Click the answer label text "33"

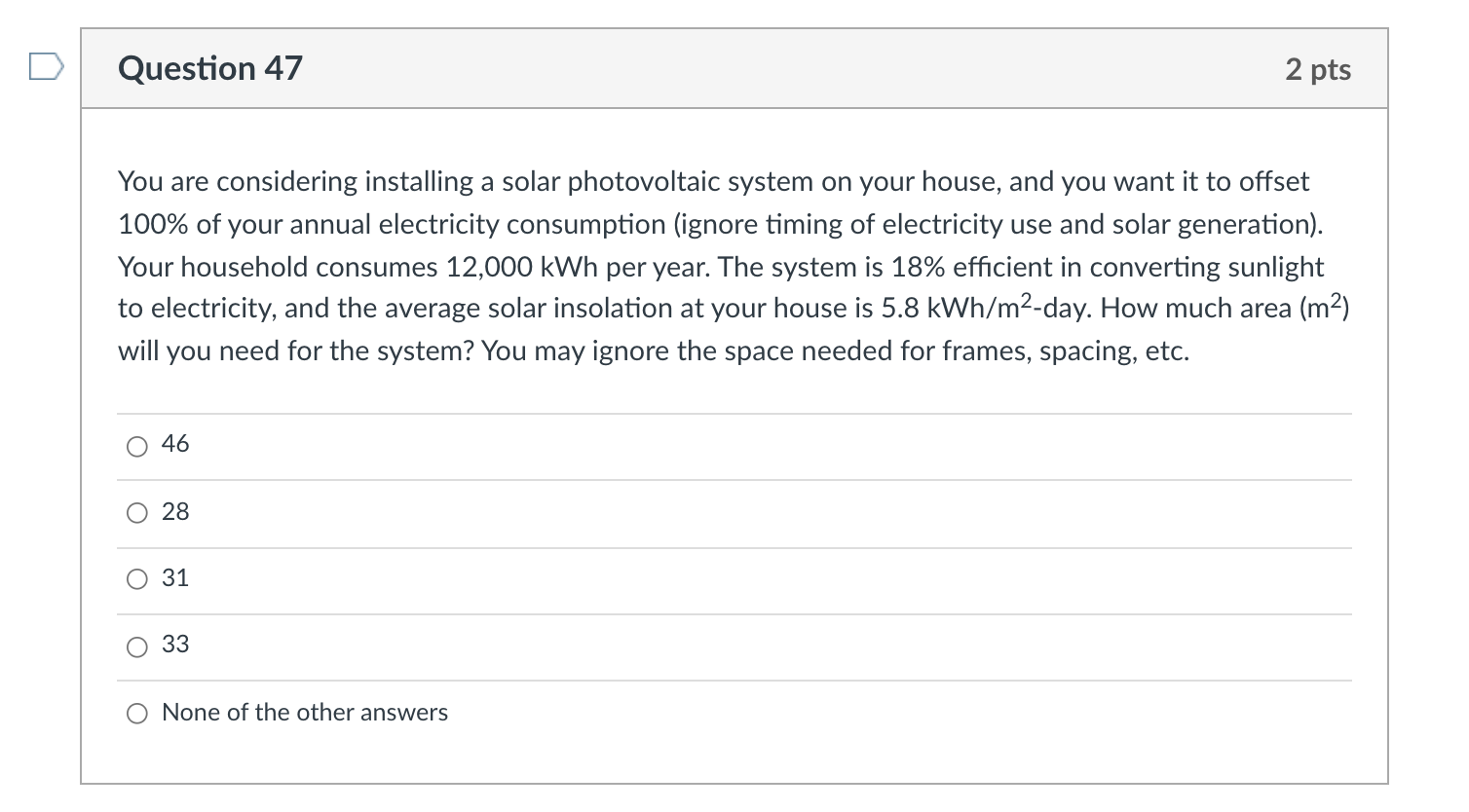point(175,645)
